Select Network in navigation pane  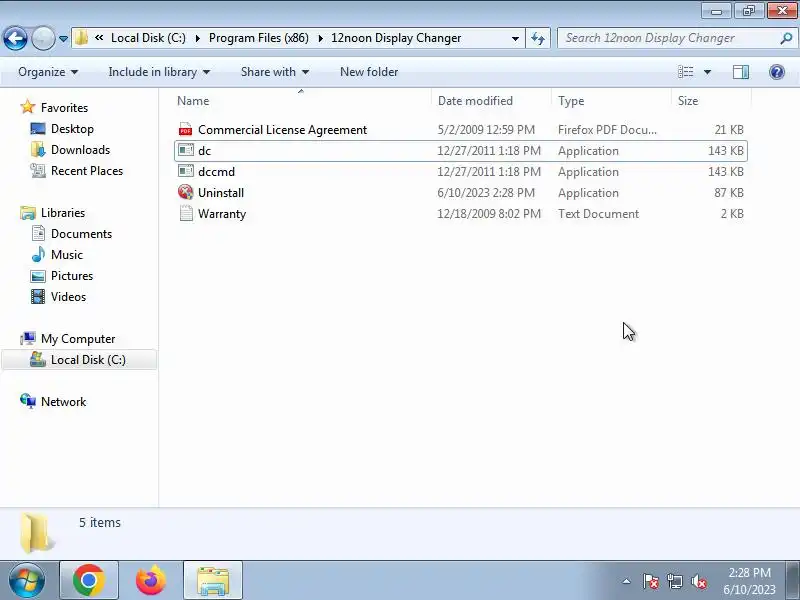click(x=63, y=402)
